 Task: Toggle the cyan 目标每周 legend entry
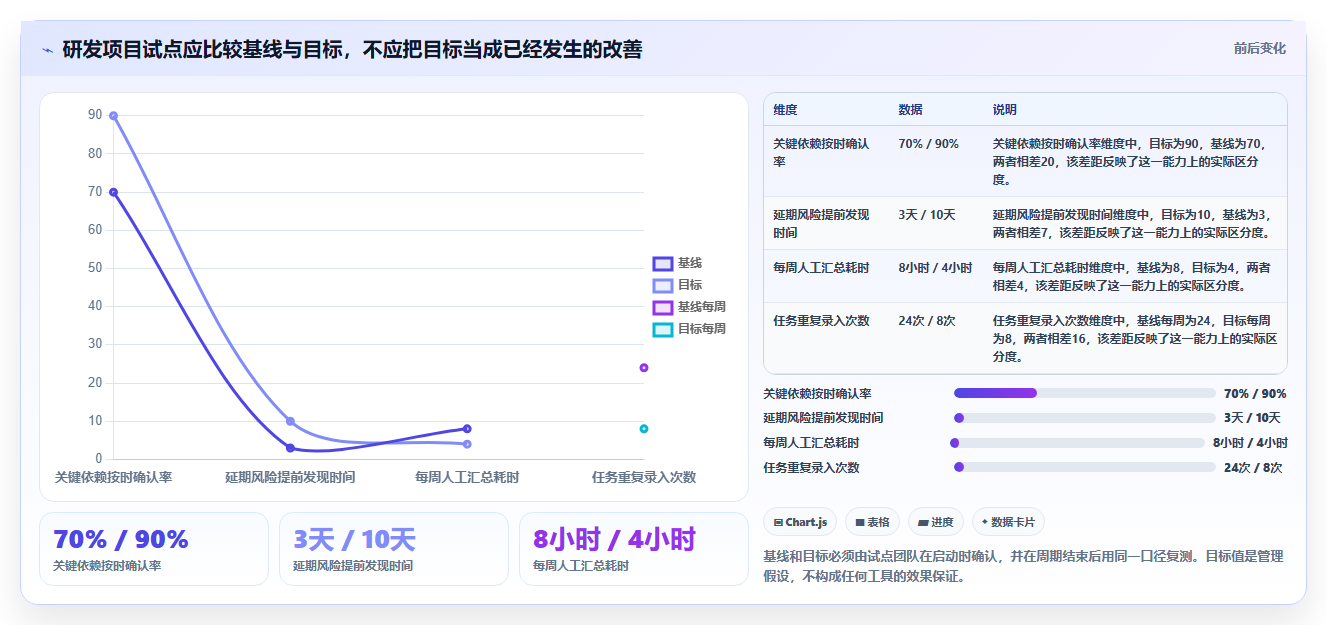[690, 329]
